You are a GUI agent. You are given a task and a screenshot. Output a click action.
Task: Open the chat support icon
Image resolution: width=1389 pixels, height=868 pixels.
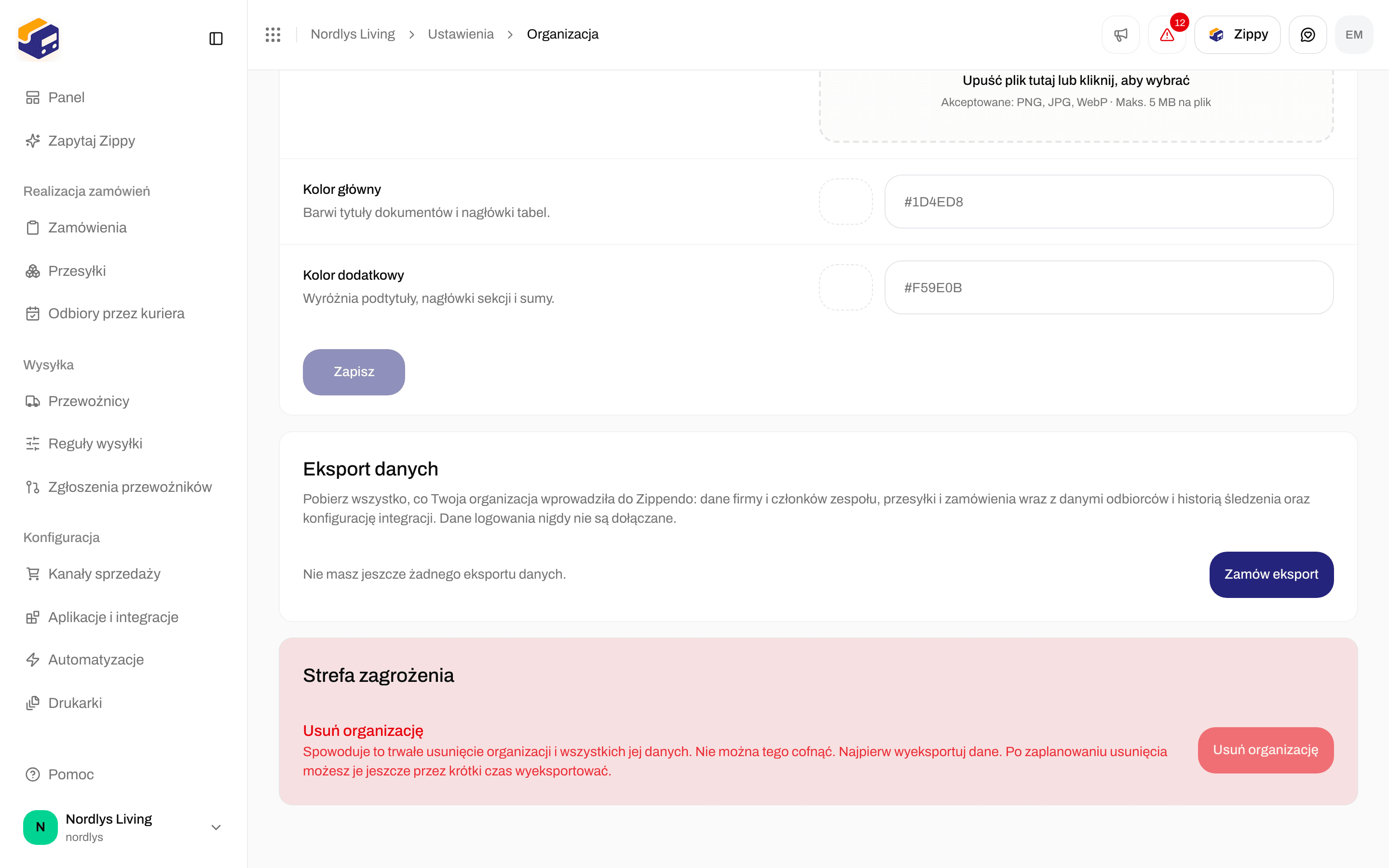(x=1307, y=34)
